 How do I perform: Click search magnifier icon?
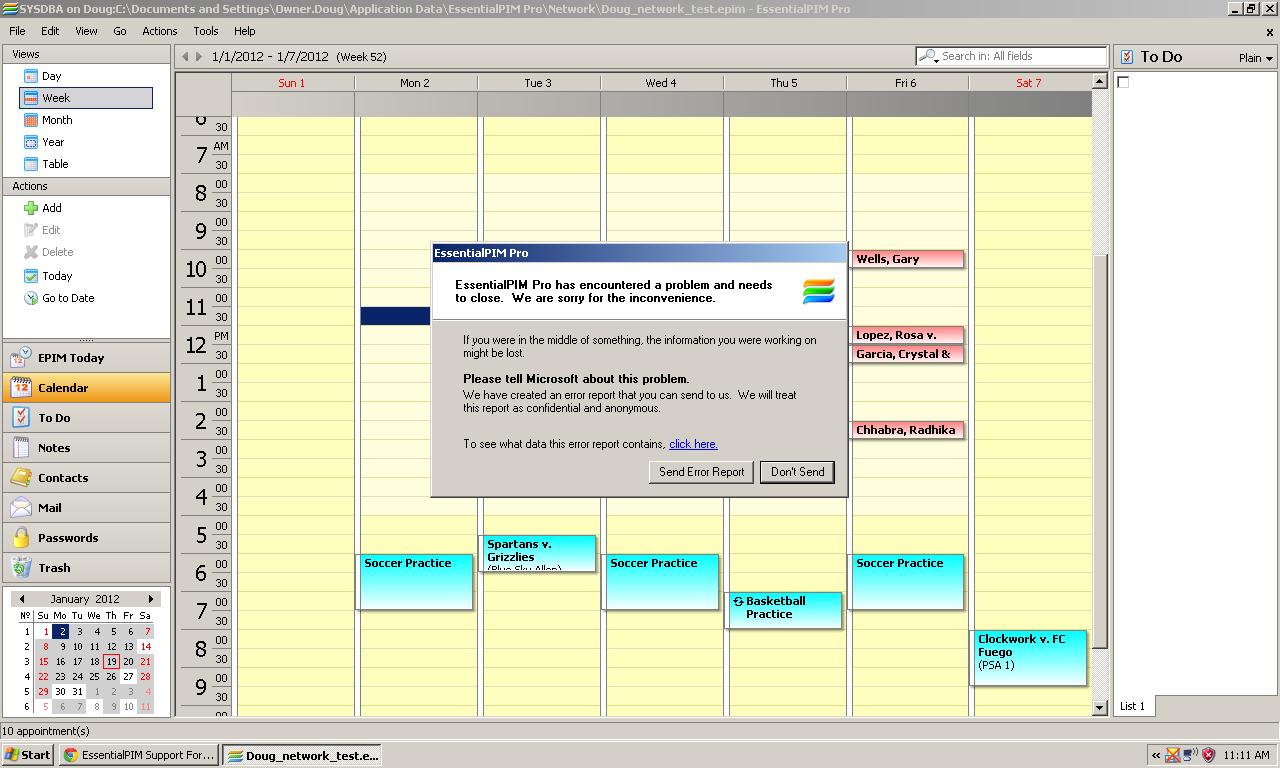(x=928, y=56)
